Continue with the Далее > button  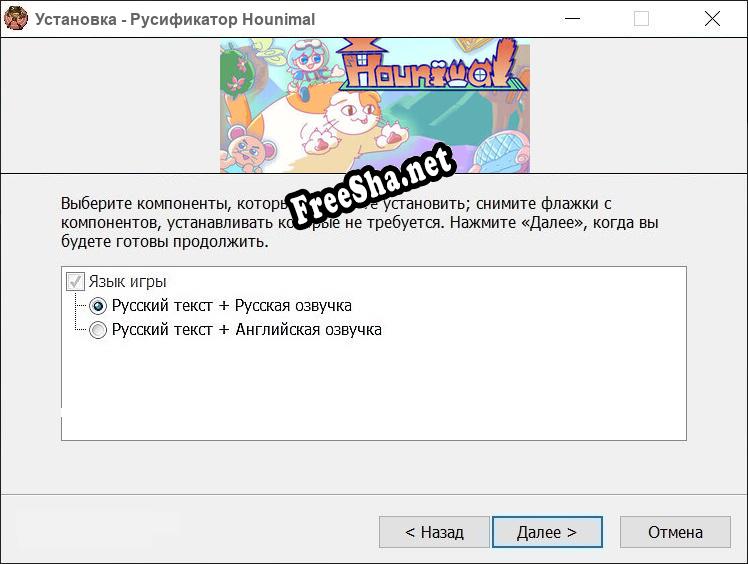point(547,532)
